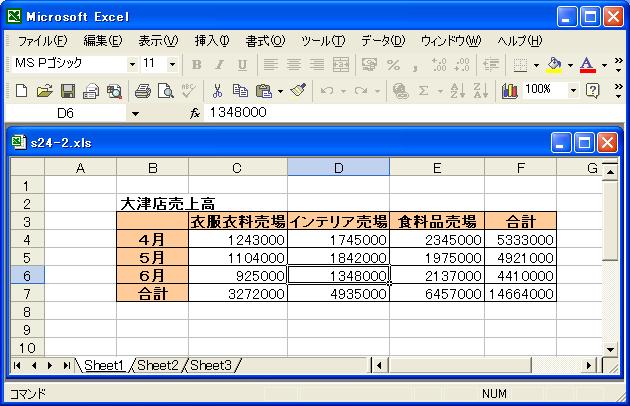Viewport: 630px width, 406px height.
Task: Open Paste options dropdown arrow
Action: 280,91
